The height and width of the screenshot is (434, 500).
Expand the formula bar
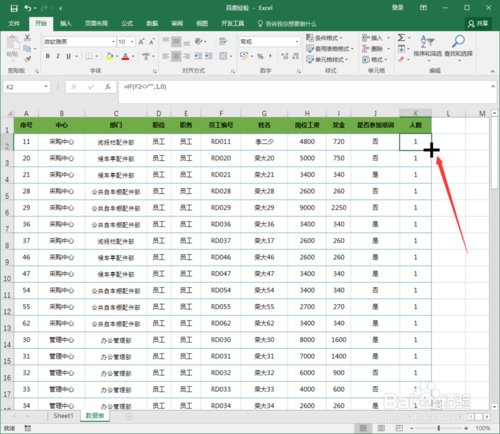point(493,86)
